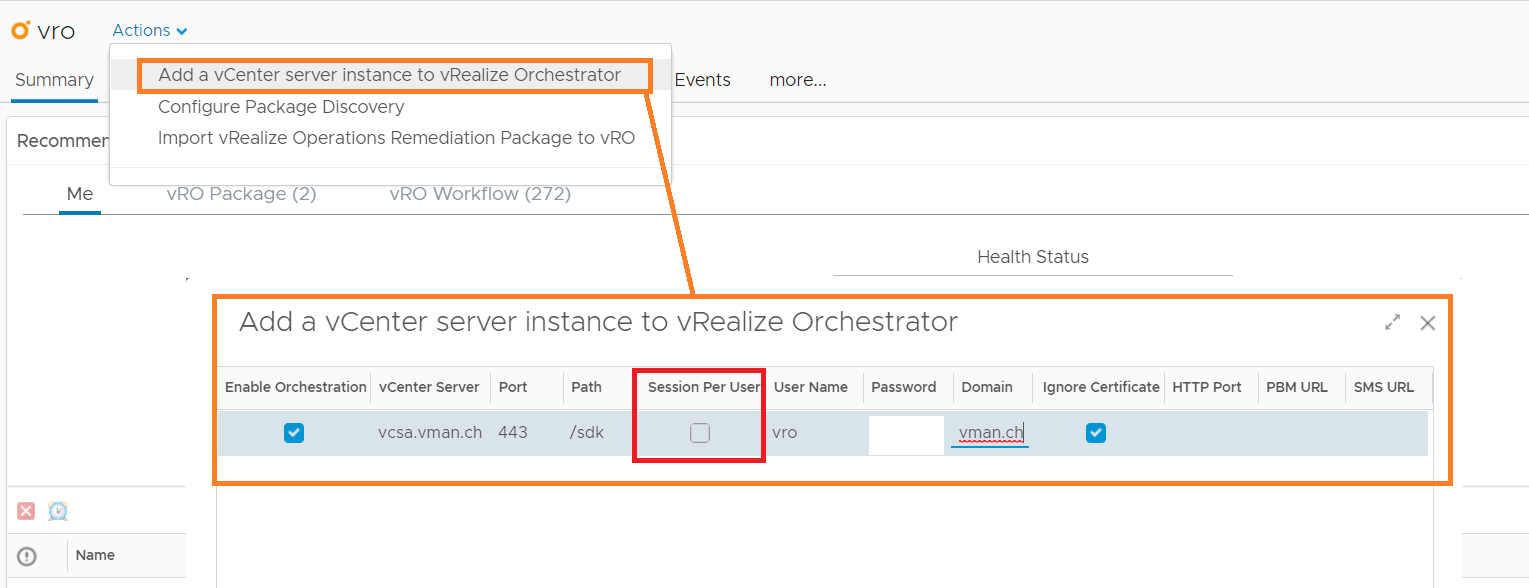Click the Domain field containing vman.ch
1529x588 pixels.
990,434
